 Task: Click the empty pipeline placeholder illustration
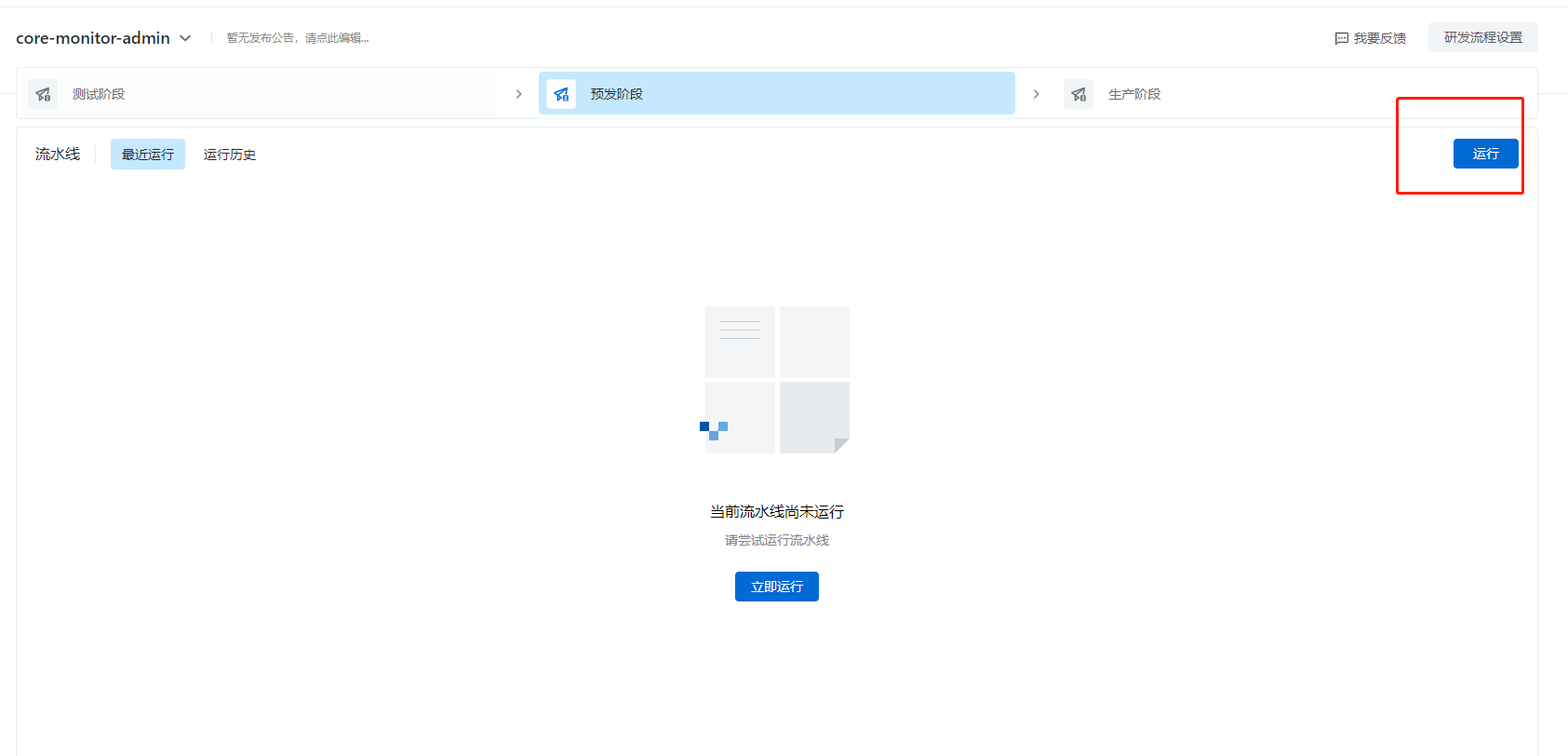point(776,380)
